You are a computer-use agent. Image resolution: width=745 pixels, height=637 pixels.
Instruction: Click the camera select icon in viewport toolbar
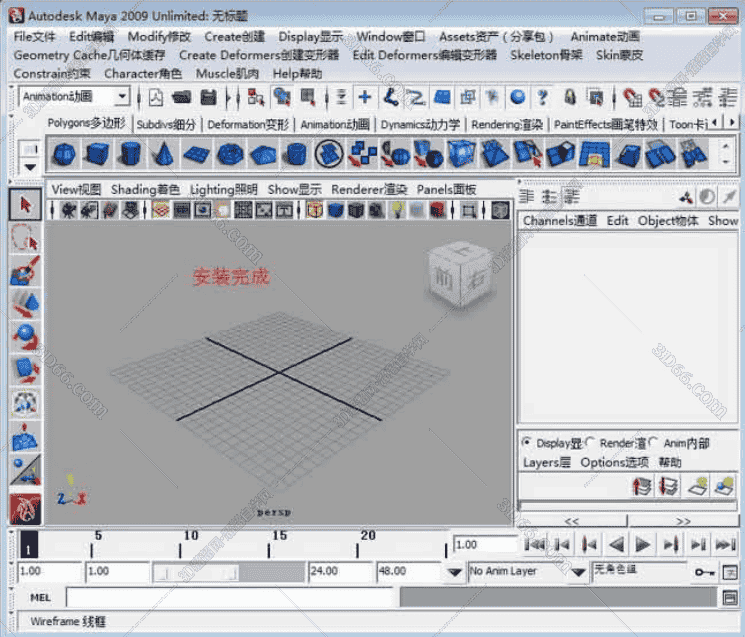pyautogui.click(x=69, y=209)
